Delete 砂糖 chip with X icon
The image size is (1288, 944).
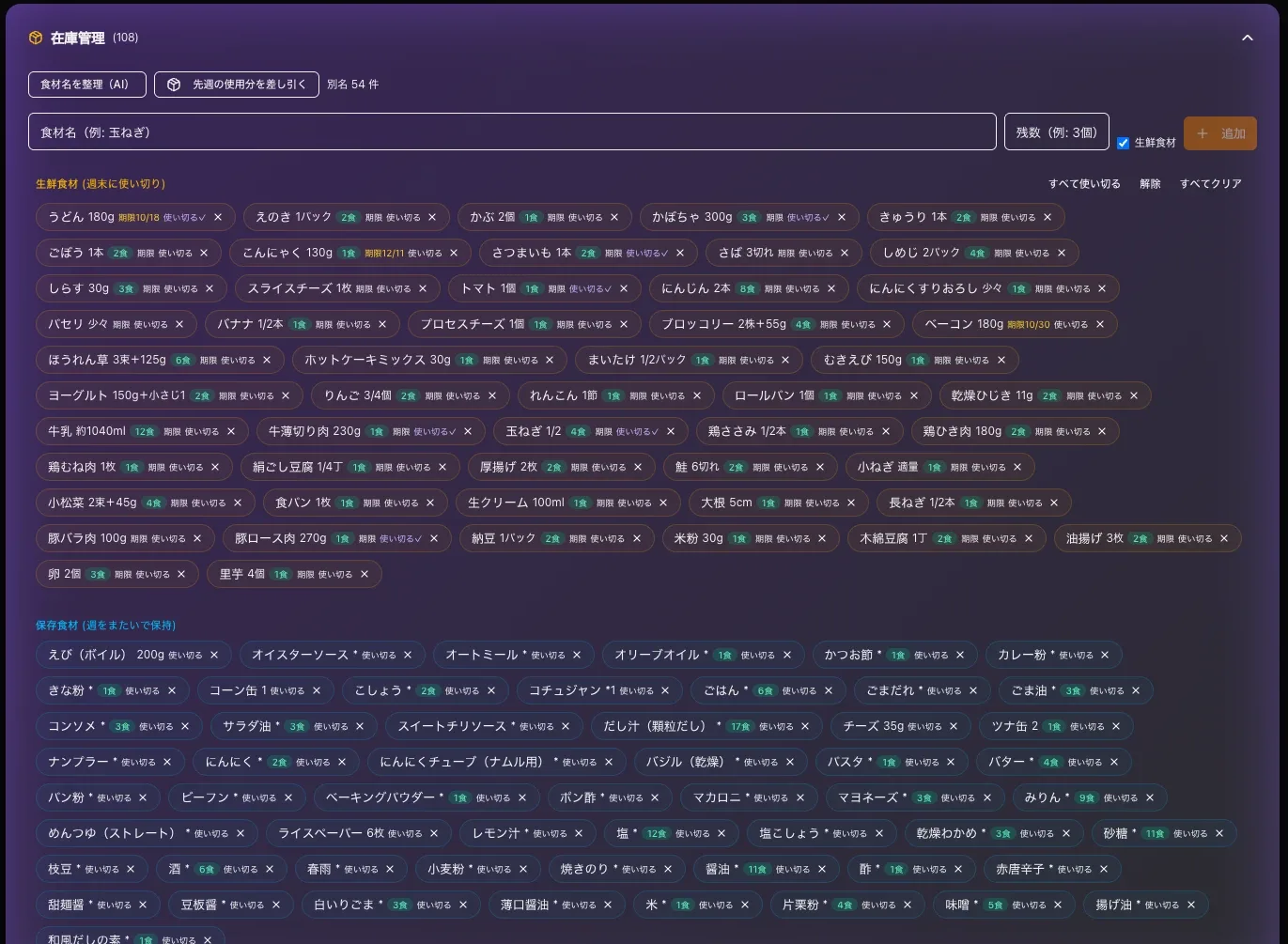pos(1219,833)
